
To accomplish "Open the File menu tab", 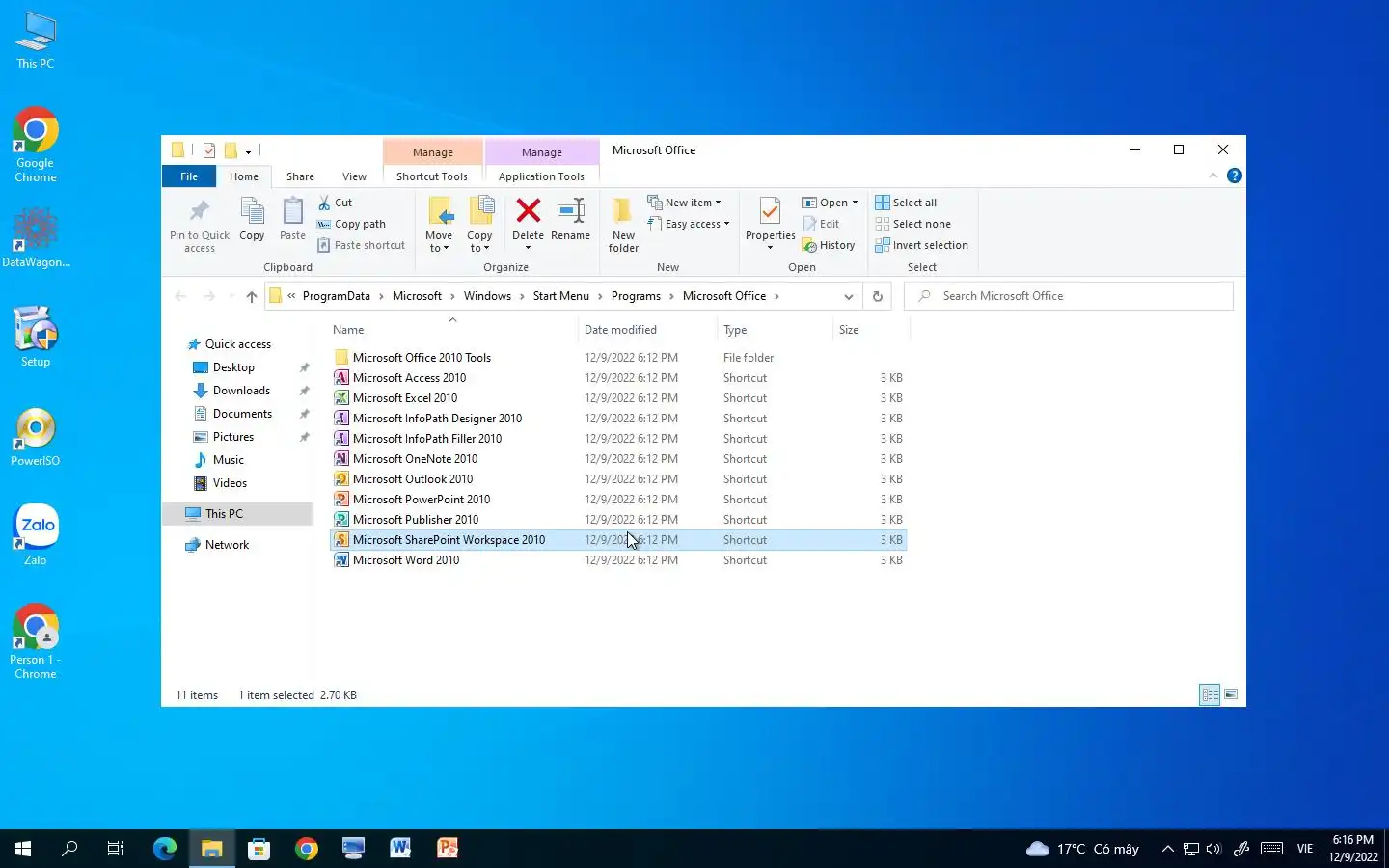I will click(189, 176).
